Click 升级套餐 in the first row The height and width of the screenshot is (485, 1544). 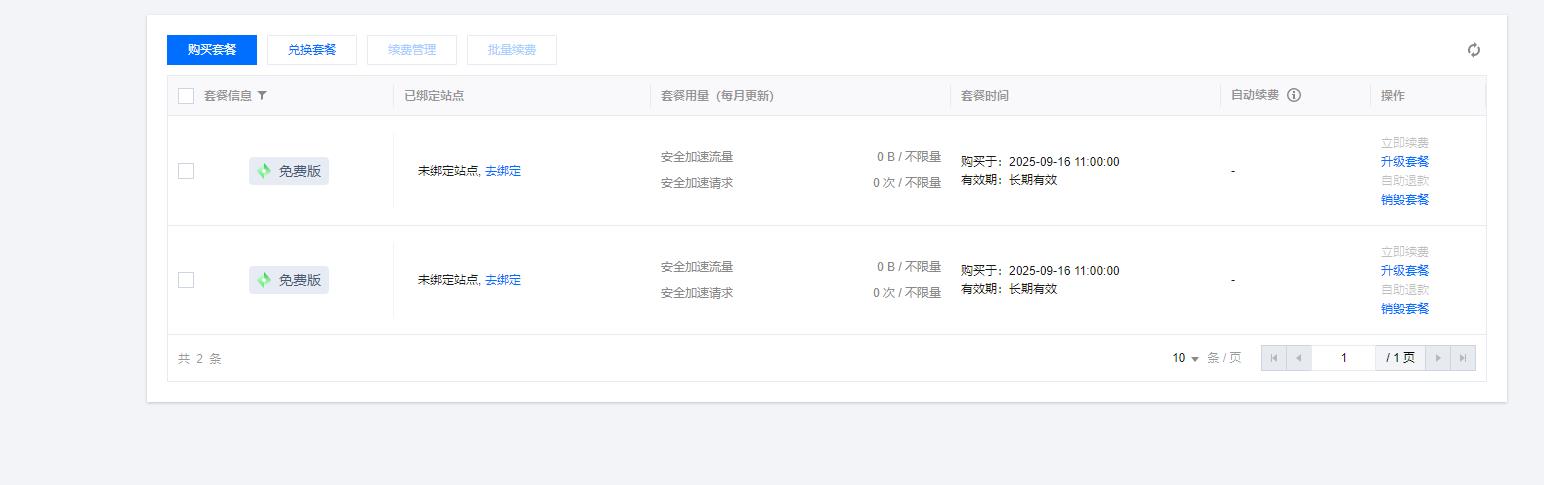[x=1405, y=162]
